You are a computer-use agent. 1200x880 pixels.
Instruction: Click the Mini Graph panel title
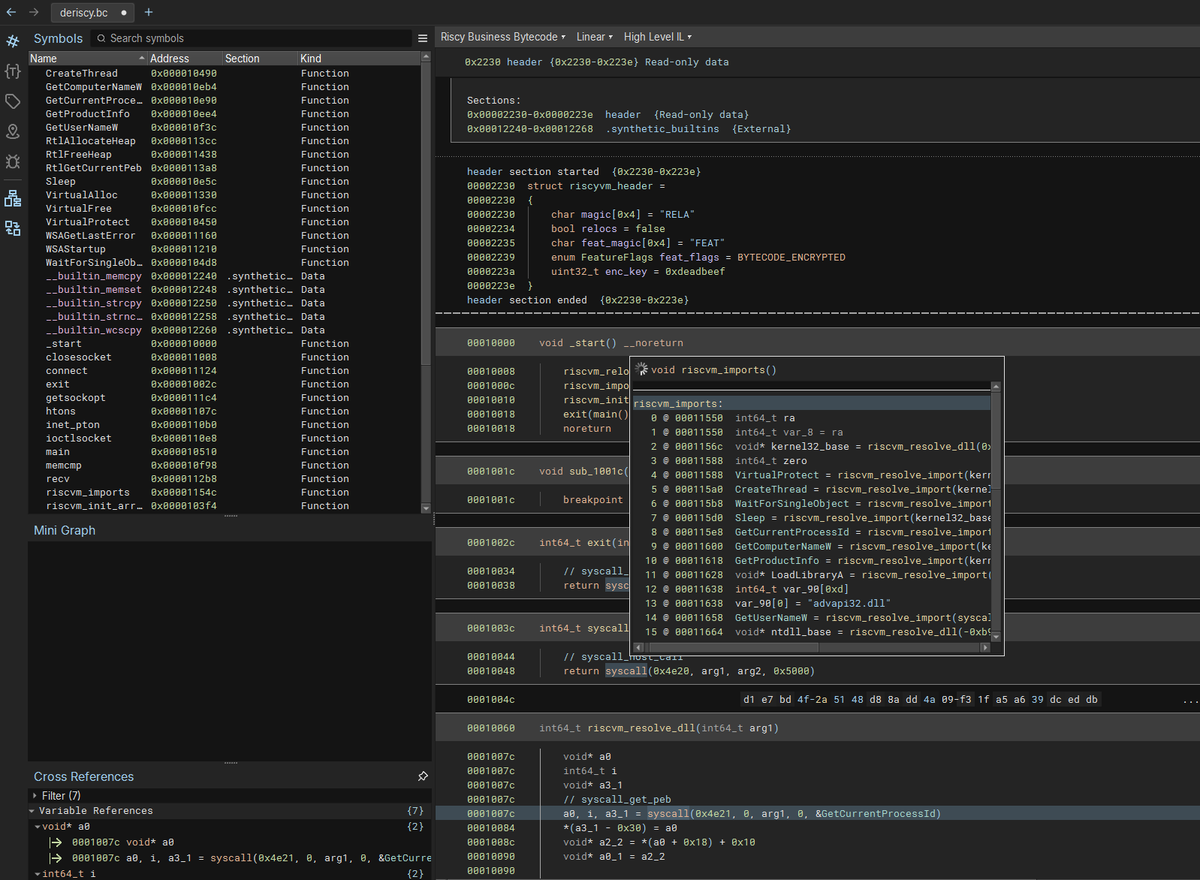click(x=65, y=530)
